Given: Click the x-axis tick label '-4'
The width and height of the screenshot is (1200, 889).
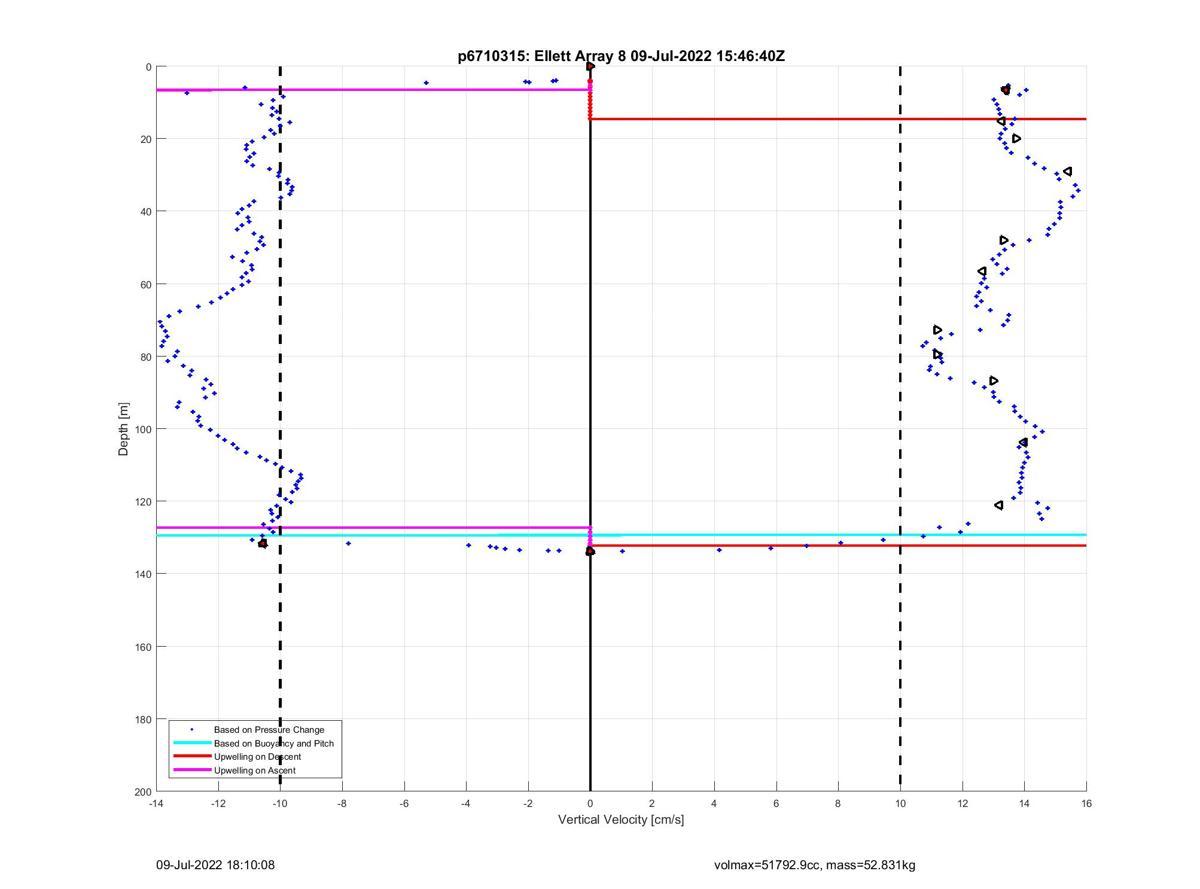Looking at the screenshot, I should [466, 803].
